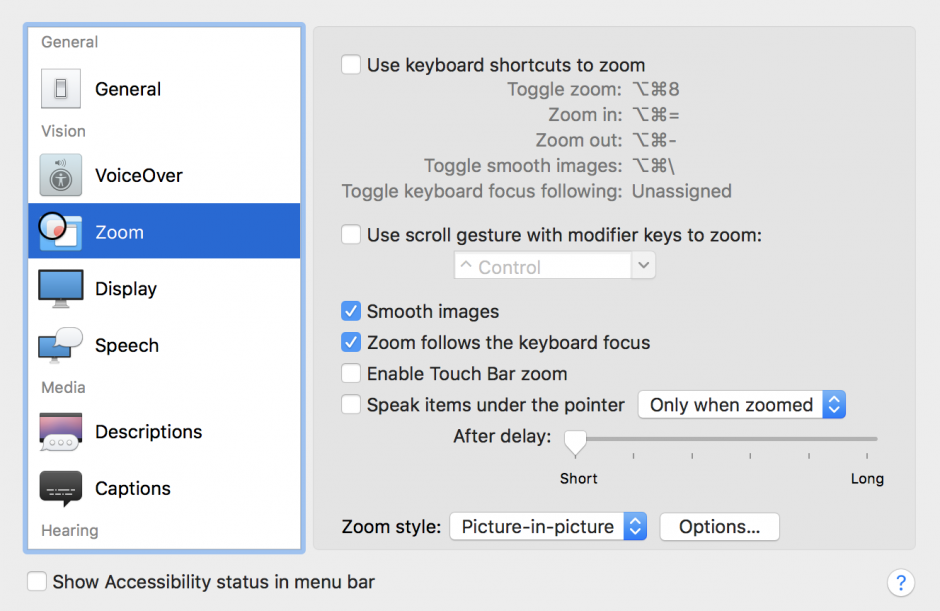Click the help question mark icon

[x=901, y=583]
